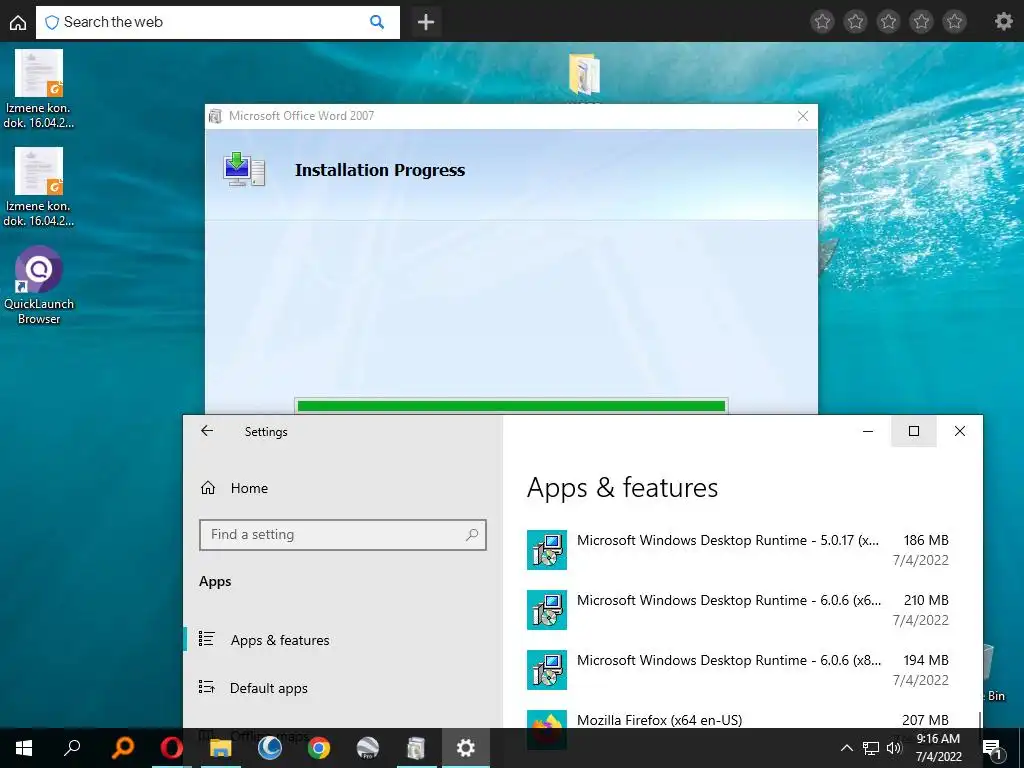Open taskbar search magnifier
Image resolution: width=1024 pixels, height=768 pixels.
pyautogui.click(x=72, y=747)
